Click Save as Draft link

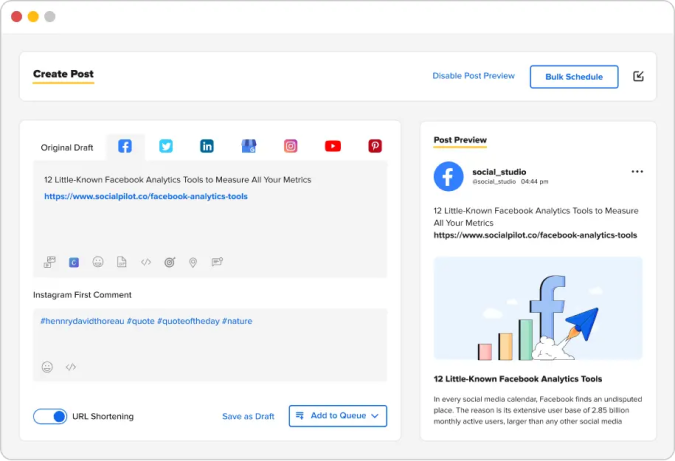(x=248, y=416)
